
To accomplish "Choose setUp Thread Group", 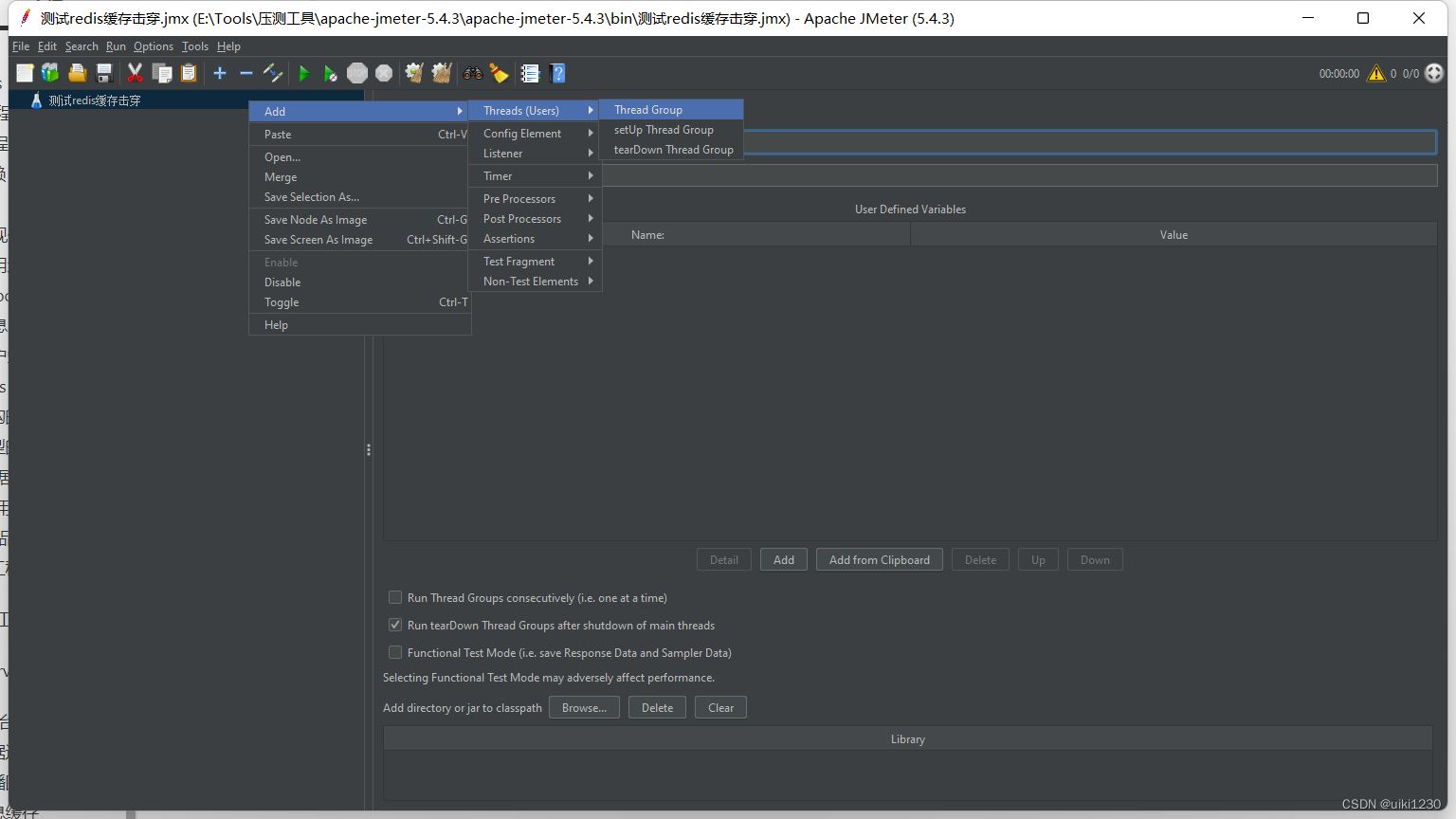I will 671,130.
